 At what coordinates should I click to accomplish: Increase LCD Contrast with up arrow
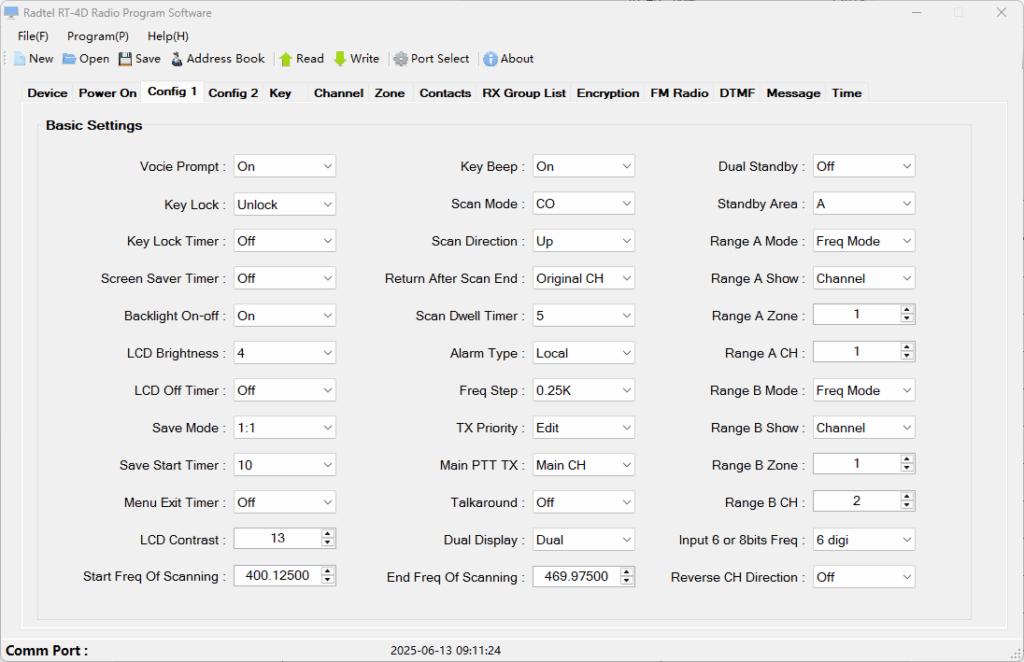click(x=328, y=535)
